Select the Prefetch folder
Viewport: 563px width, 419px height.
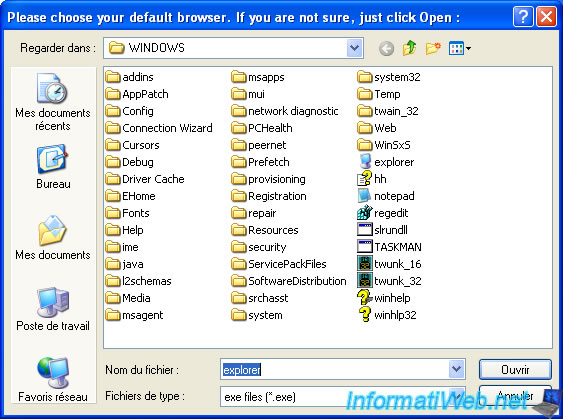tap(260, 162)
